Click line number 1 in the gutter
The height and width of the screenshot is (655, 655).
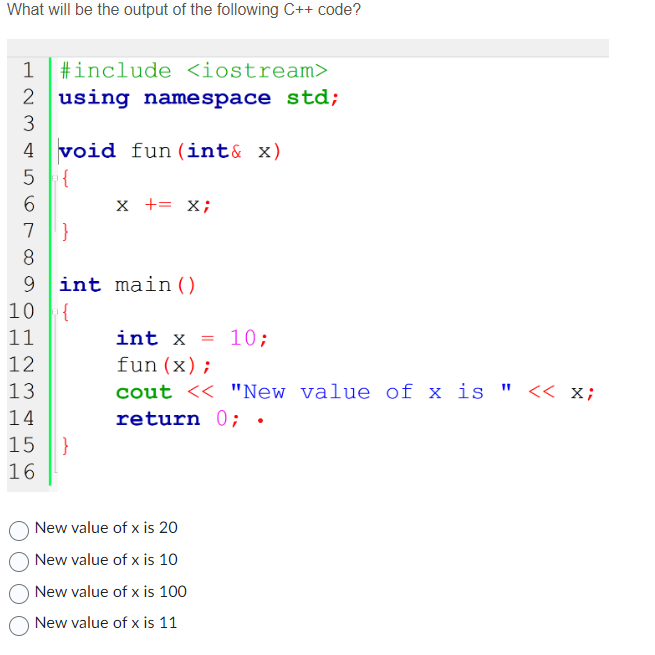pos(28,70)
